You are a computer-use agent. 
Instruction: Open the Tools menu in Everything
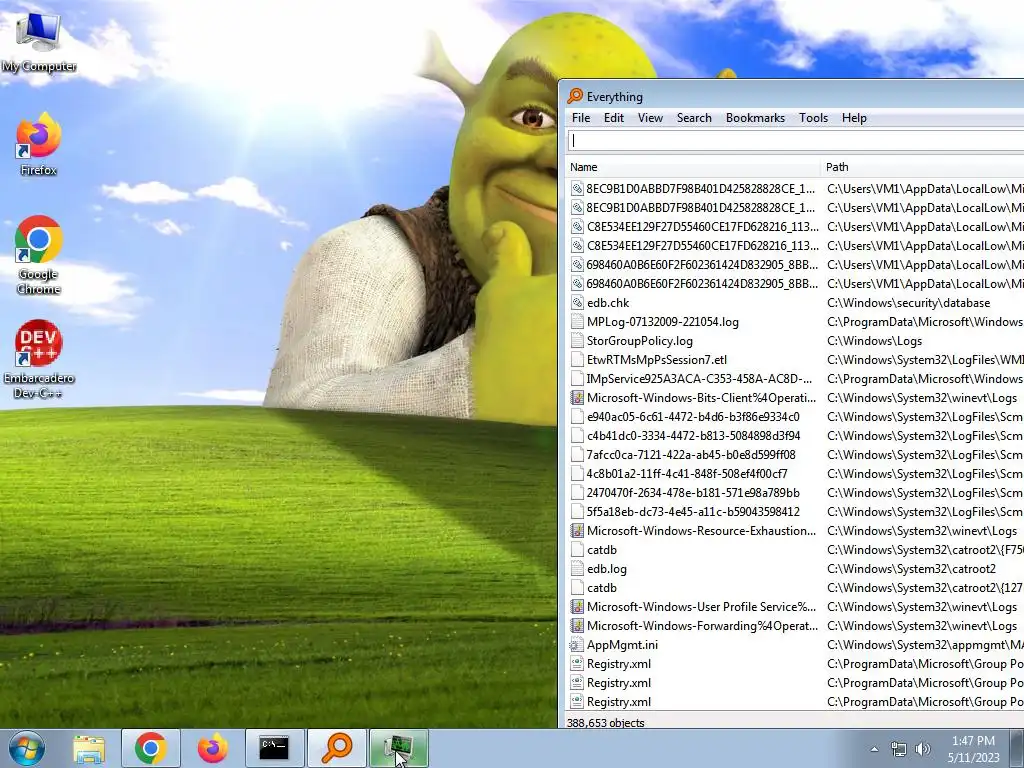click(x=813, y=118)
